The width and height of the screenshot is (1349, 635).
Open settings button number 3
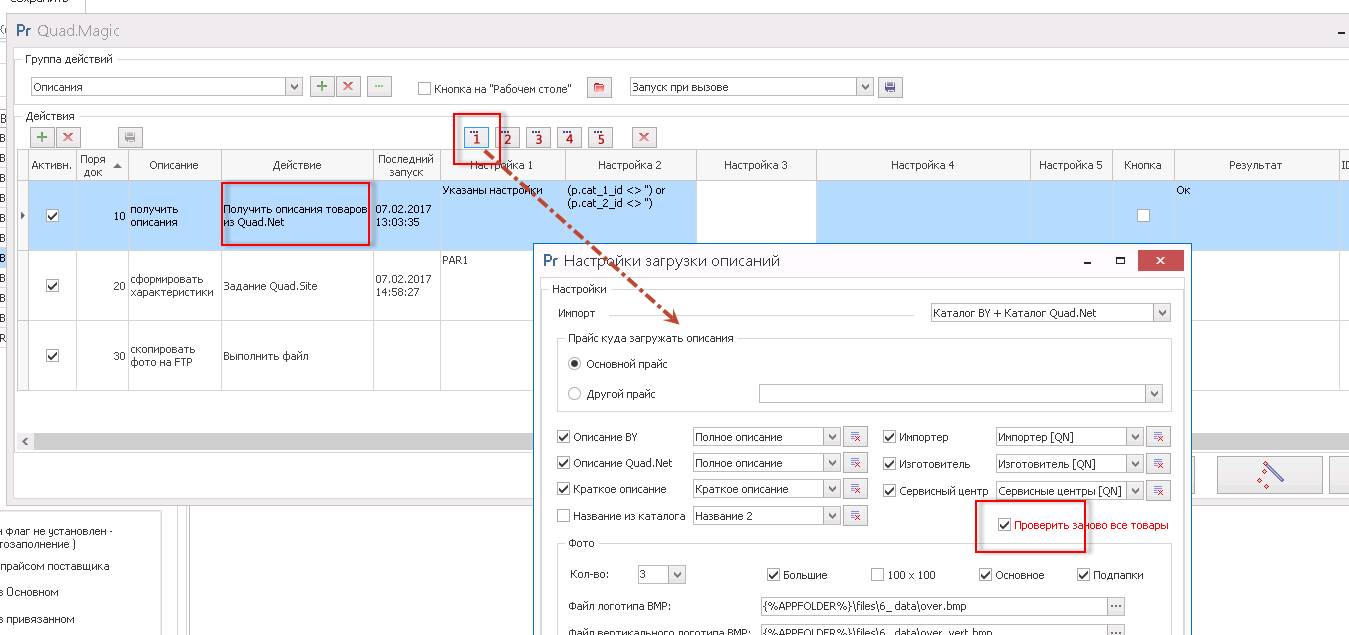coord(539,137)
